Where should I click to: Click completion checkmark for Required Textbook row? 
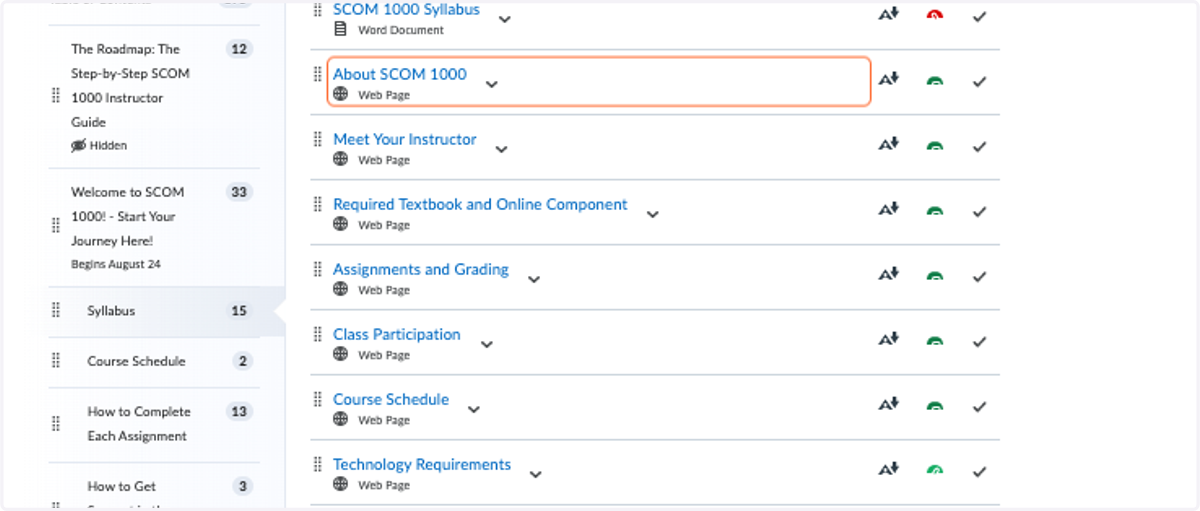[980, 211]
